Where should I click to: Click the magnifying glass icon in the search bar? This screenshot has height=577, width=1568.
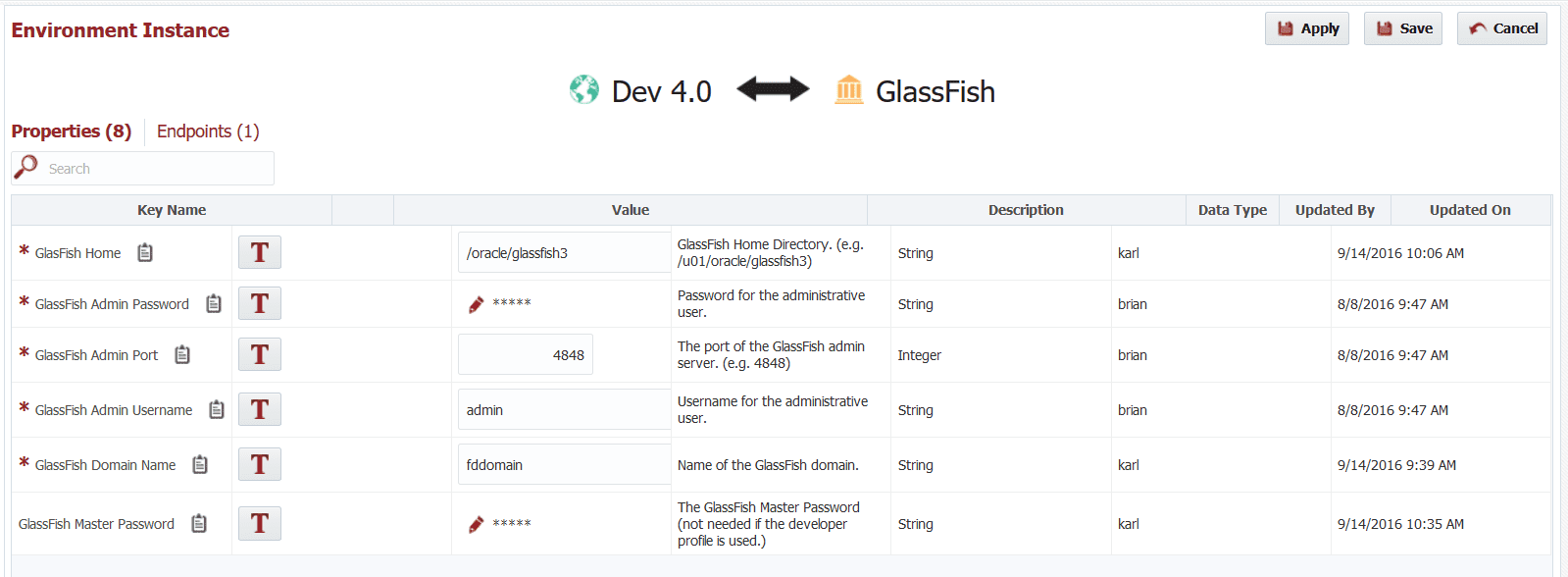click(25, 167)
